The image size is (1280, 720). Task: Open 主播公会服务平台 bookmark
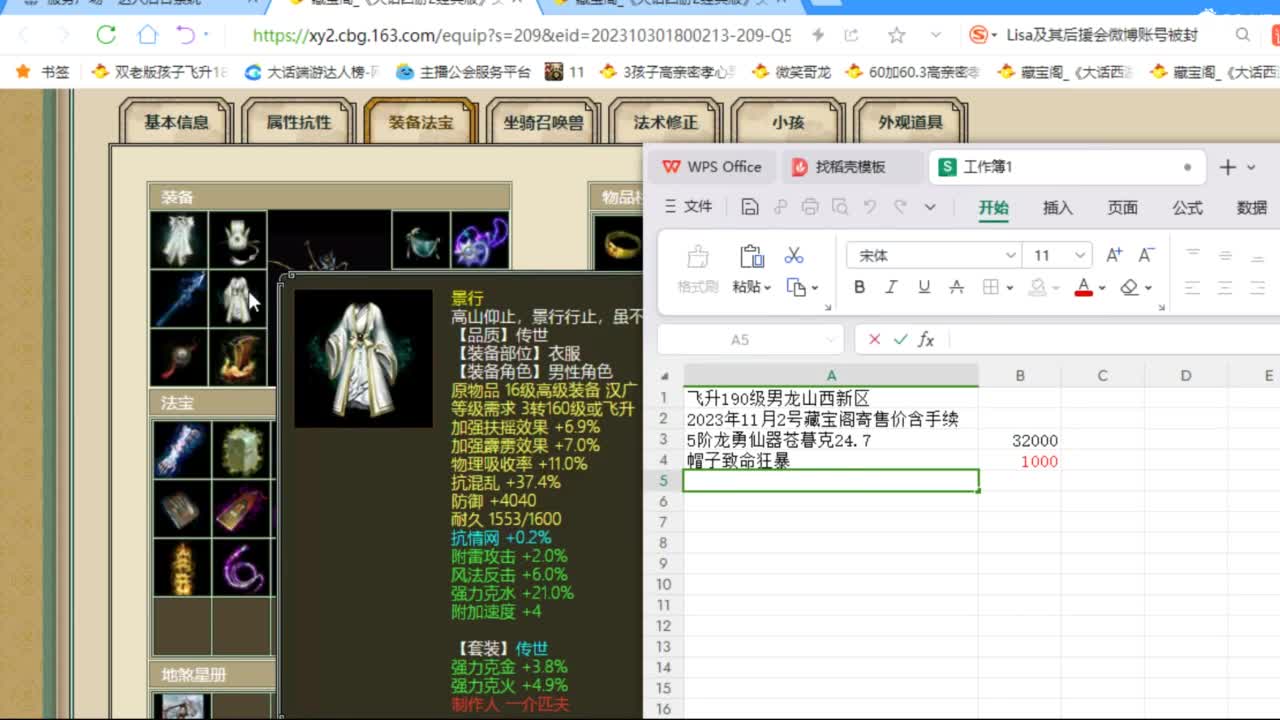[463, 72]
